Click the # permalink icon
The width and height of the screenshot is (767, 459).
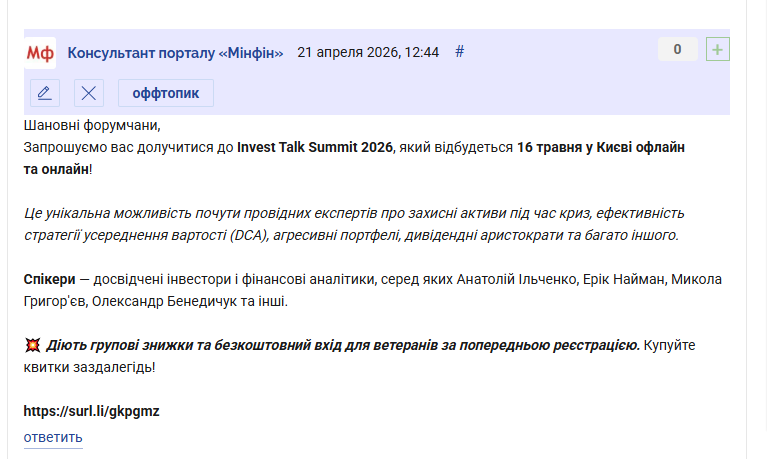[460, 52]
